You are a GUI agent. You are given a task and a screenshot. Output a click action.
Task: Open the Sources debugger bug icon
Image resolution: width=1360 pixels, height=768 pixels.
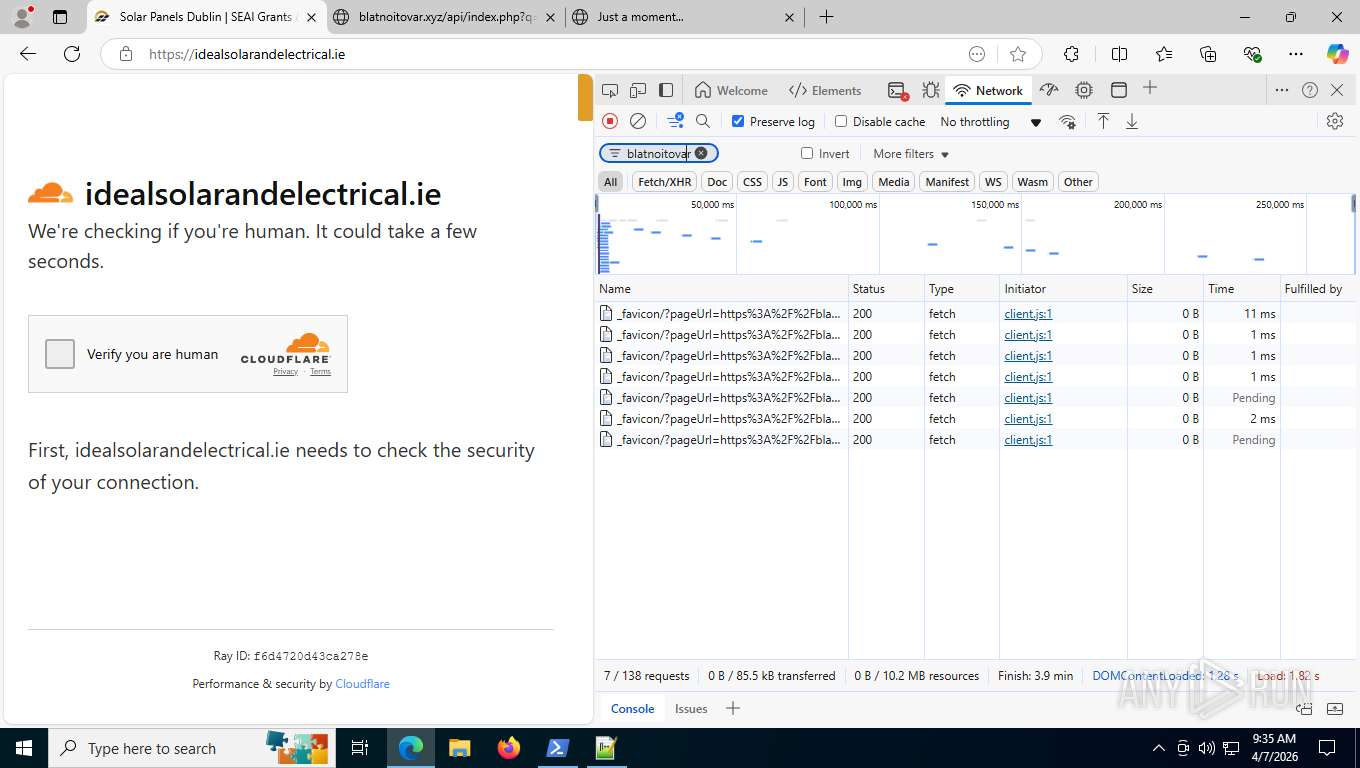(x=931, y=90)
